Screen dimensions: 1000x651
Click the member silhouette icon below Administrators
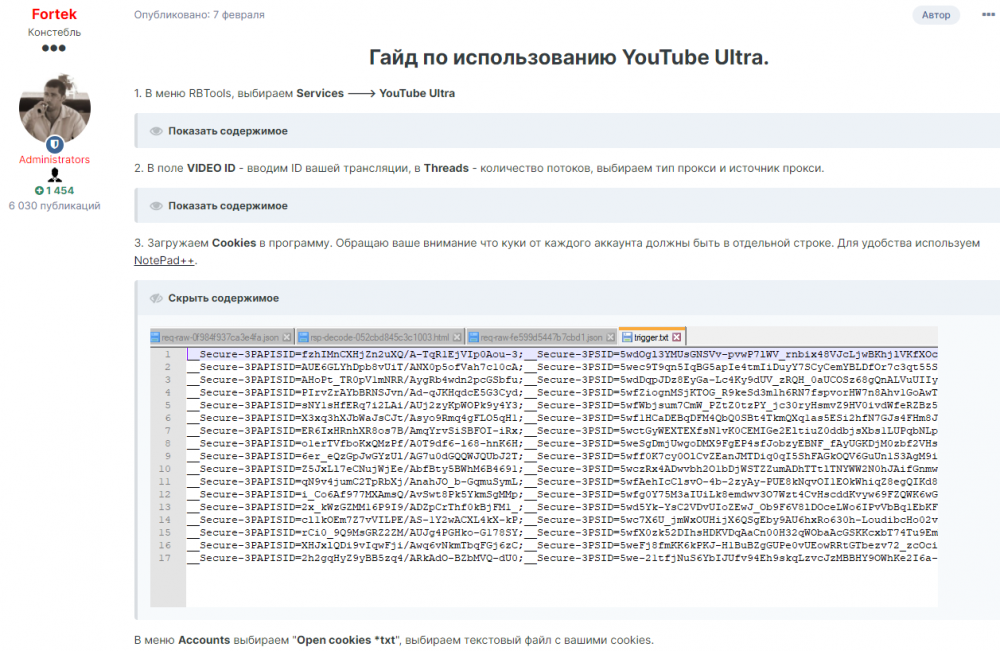[54, 174]
